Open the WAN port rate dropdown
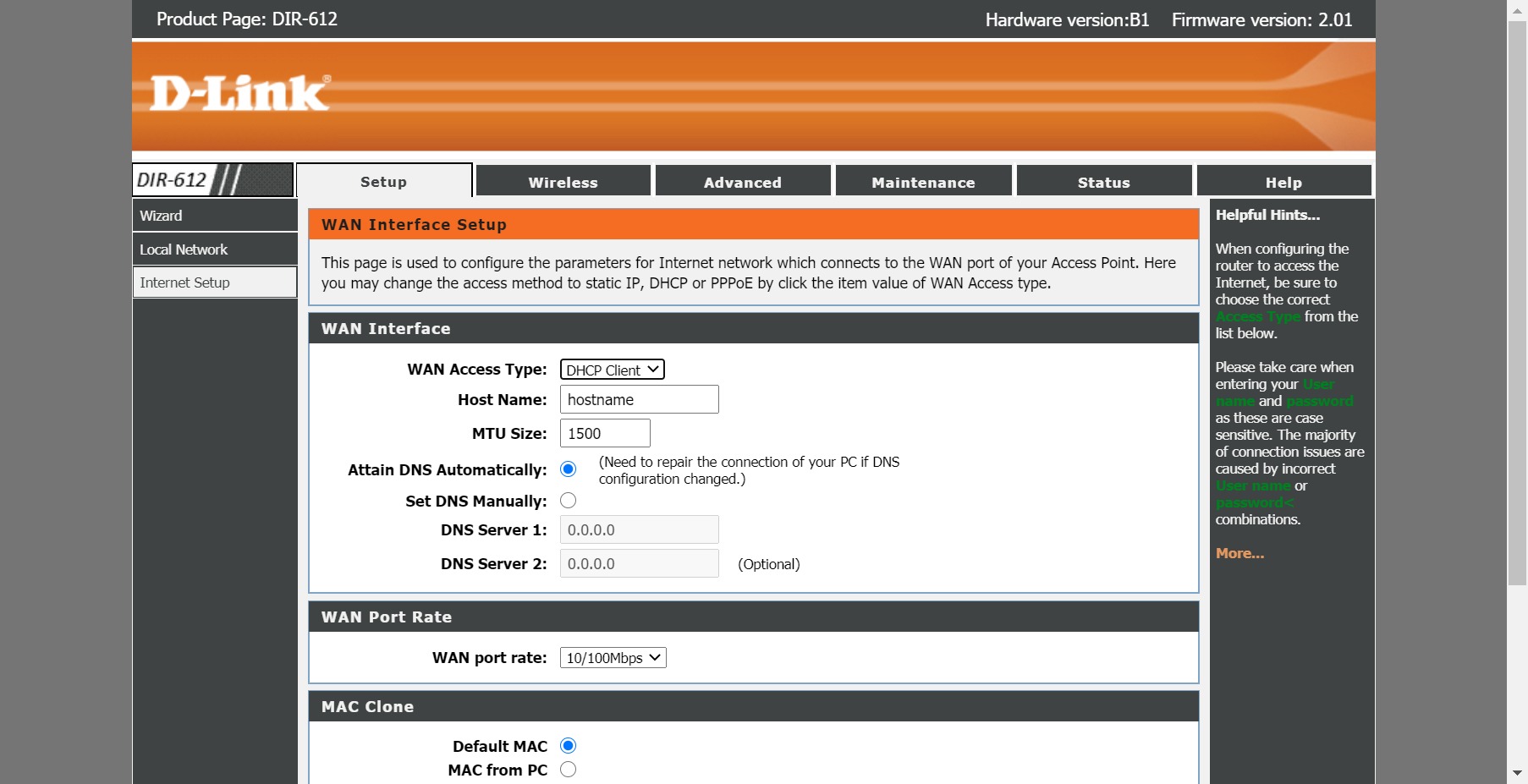 613,658
